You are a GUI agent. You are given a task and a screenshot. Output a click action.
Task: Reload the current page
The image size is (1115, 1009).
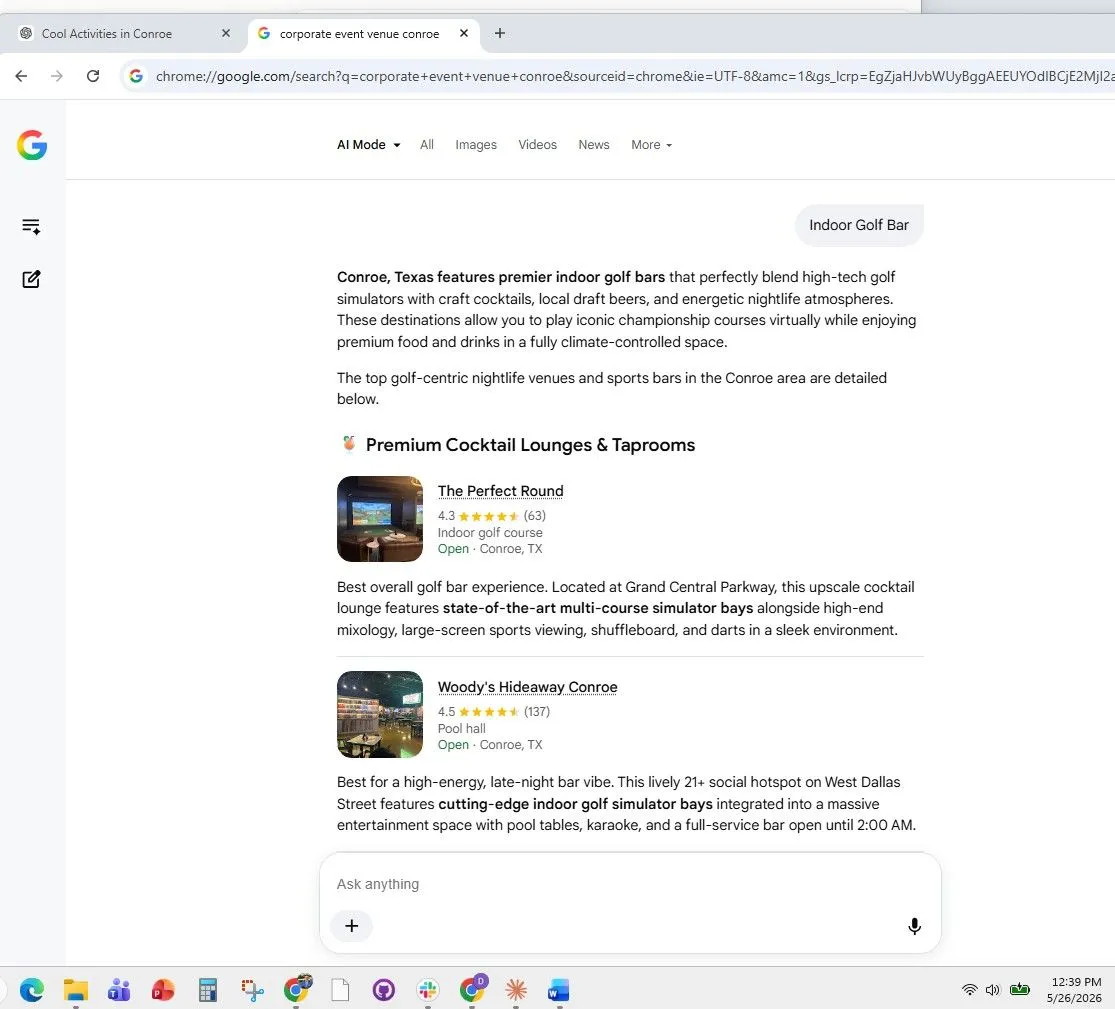(93, 76)
